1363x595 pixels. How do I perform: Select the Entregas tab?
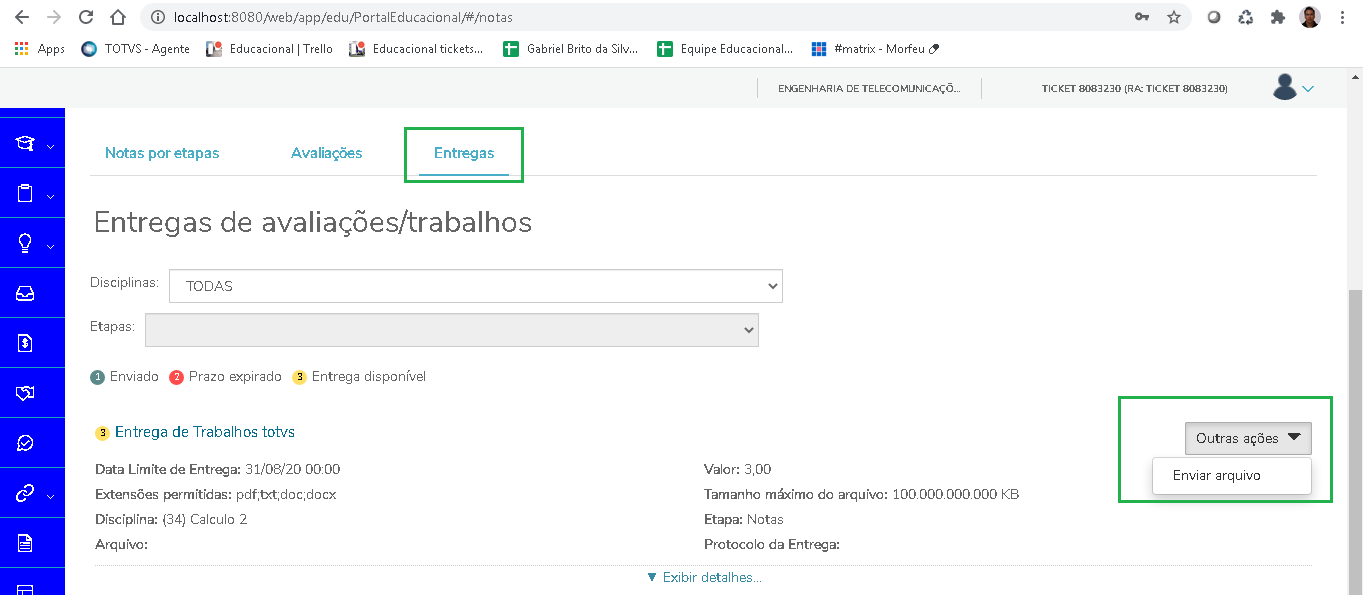[x=464, y=153]
